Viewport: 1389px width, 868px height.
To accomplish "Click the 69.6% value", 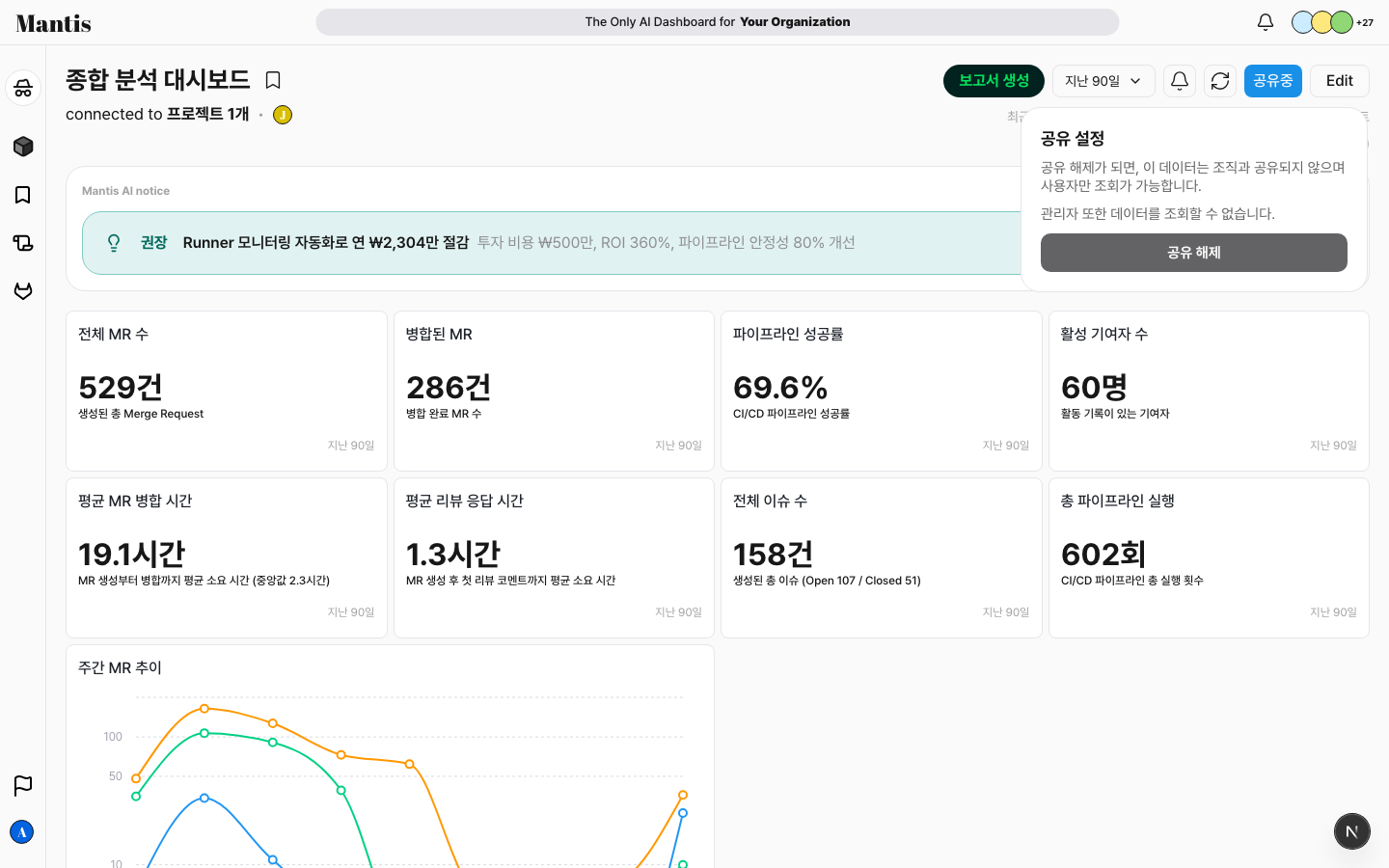I will point(780,388).
